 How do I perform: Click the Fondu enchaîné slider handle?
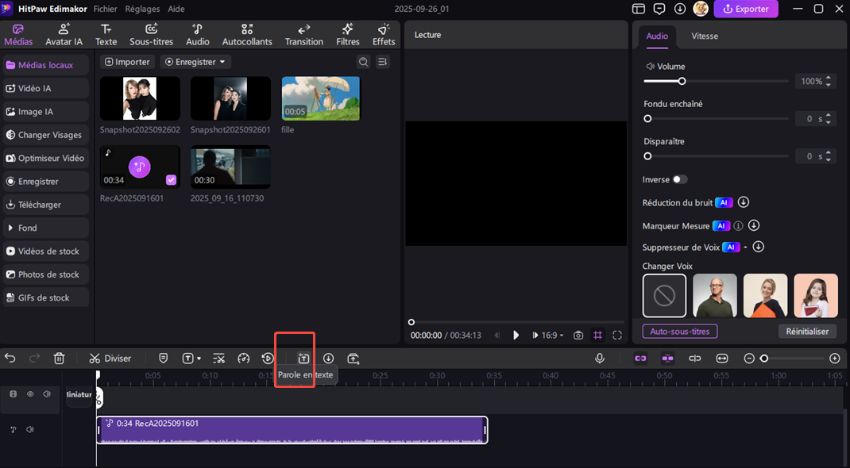[647, 119]
